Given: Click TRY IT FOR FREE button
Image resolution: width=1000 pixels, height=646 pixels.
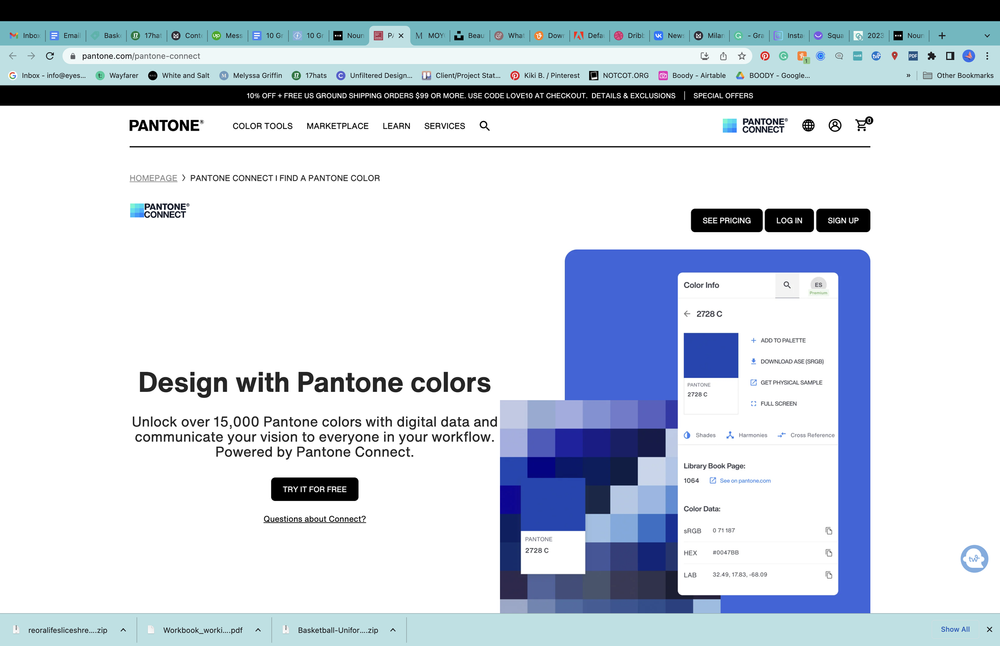Looking at the screenshot, I should (x=314, y=489).
